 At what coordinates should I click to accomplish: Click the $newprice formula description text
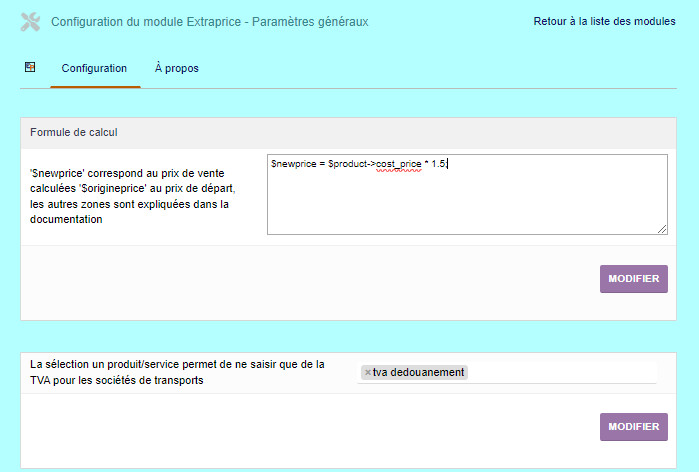133,196
